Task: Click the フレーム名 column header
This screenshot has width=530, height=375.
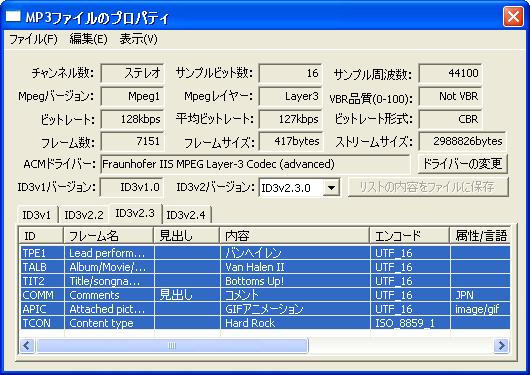Action: 109,236
